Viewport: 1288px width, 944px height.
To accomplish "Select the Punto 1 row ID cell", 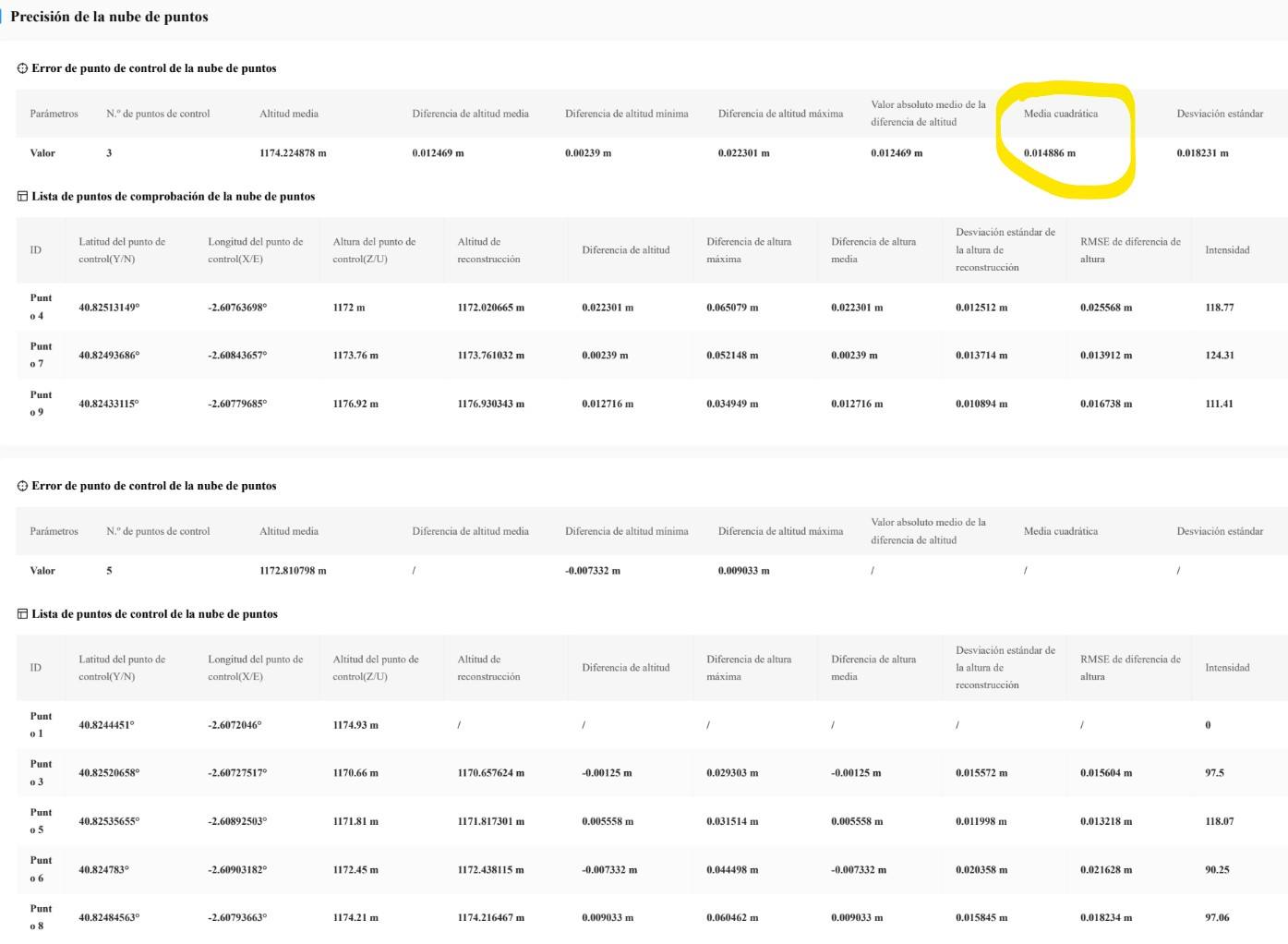I will (x=41, y=724).
